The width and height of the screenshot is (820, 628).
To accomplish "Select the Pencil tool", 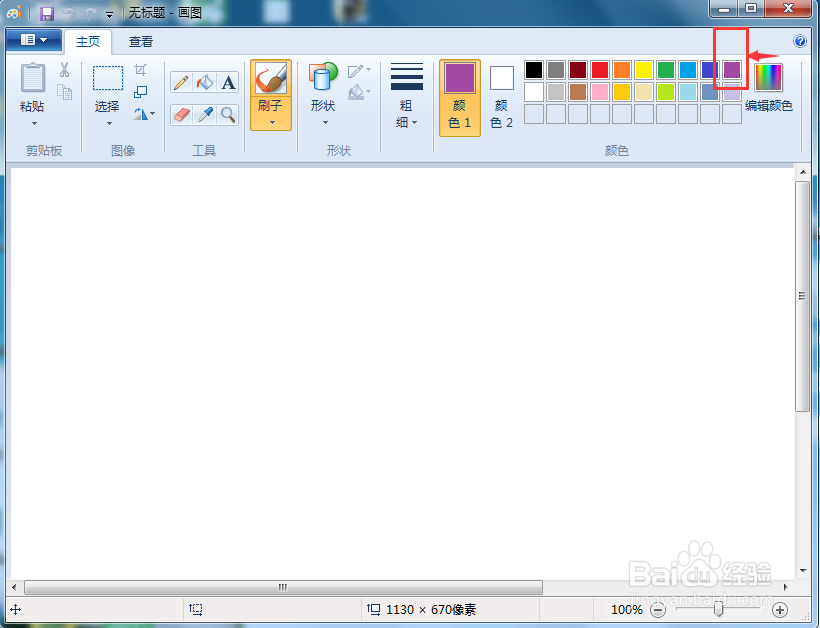I will [181, 83].
